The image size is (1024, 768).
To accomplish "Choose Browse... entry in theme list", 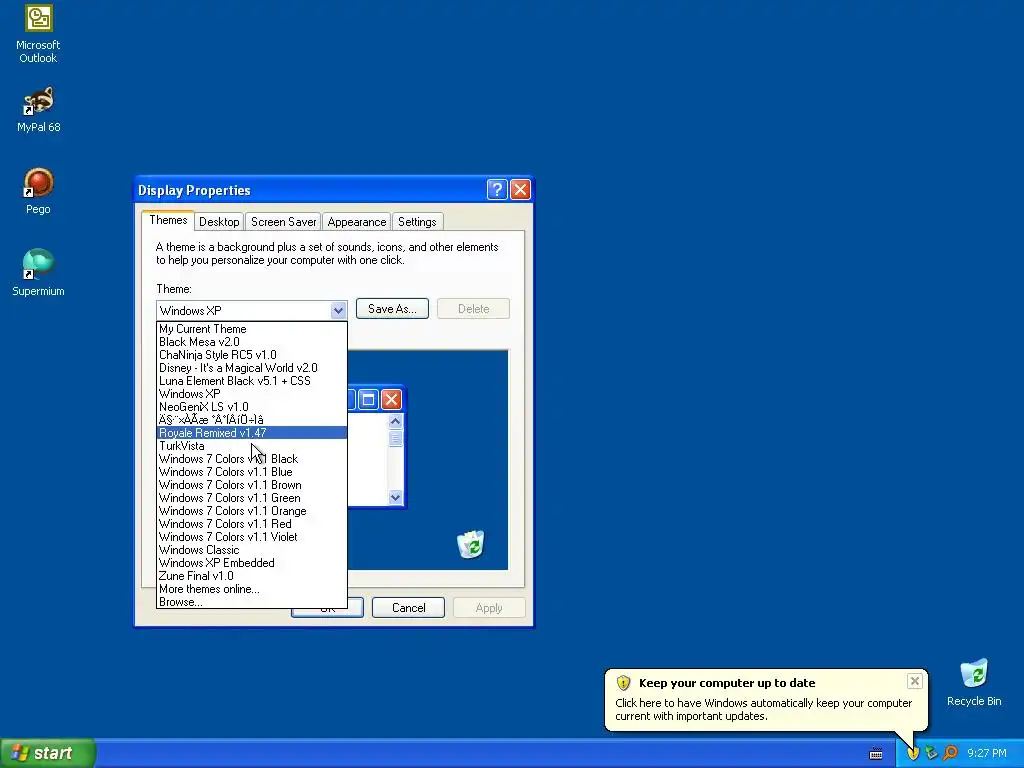I will [x=251, y=602].
